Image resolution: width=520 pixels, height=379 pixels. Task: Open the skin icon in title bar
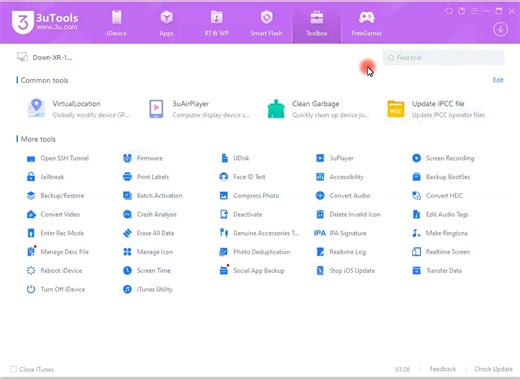(x=449, y=11)
